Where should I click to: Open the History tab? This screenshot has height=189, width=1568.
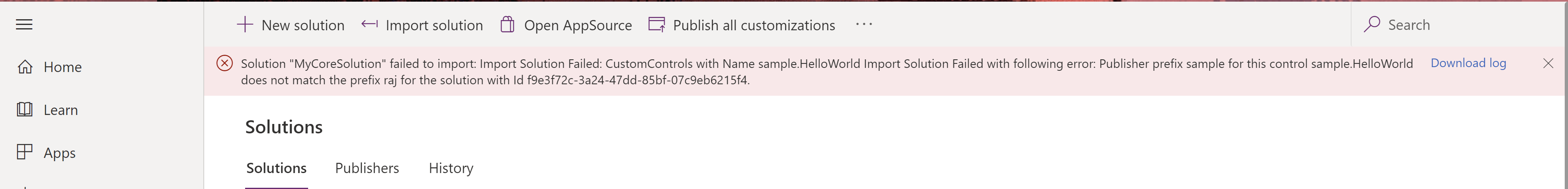[451, 168]
